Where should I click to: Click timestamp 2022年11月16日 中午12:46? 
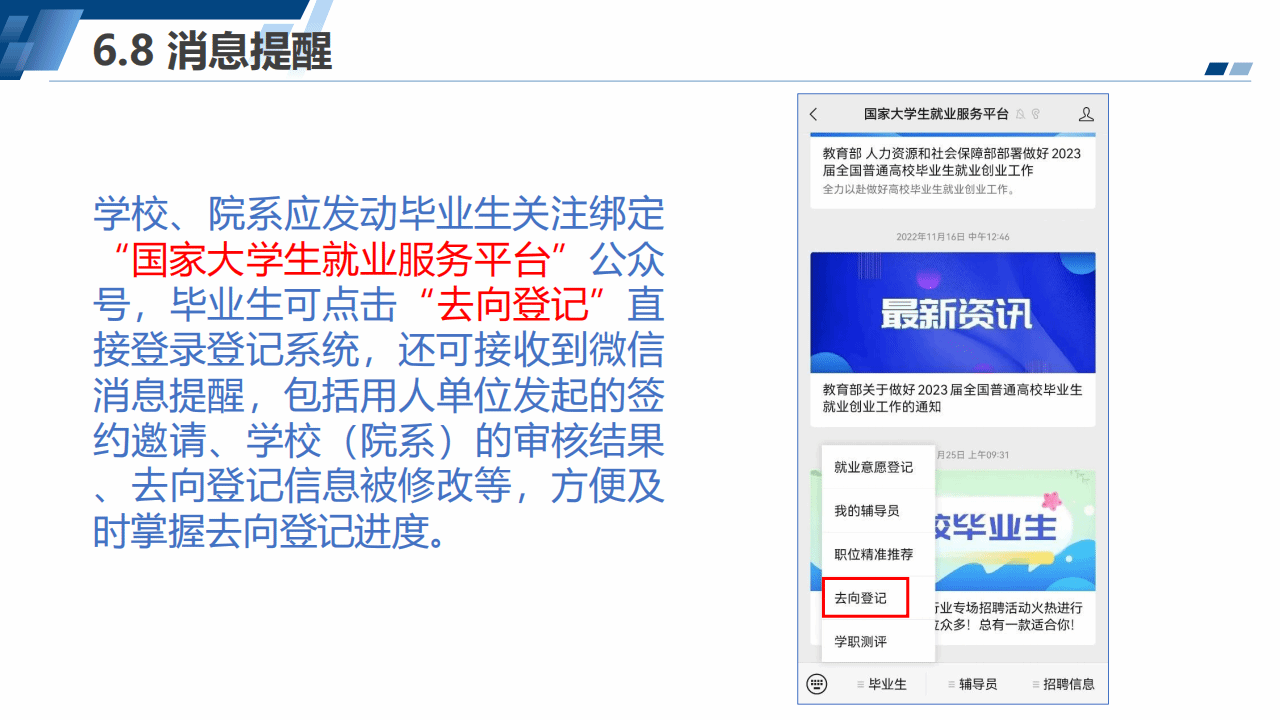[x=953, y=237]
